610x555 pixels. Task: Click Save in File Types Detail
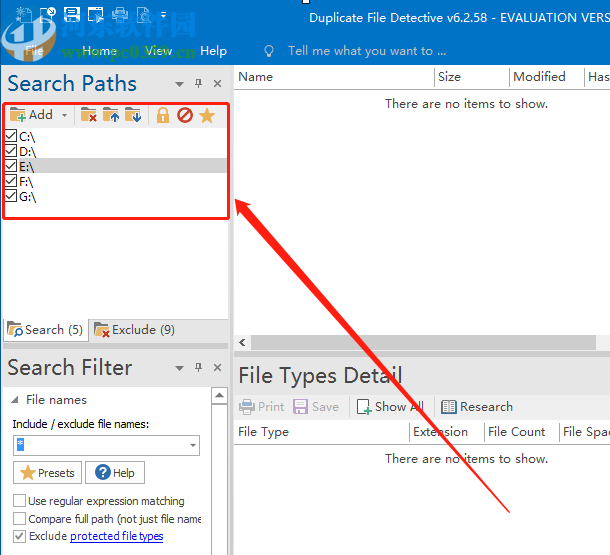pos(316,407)
